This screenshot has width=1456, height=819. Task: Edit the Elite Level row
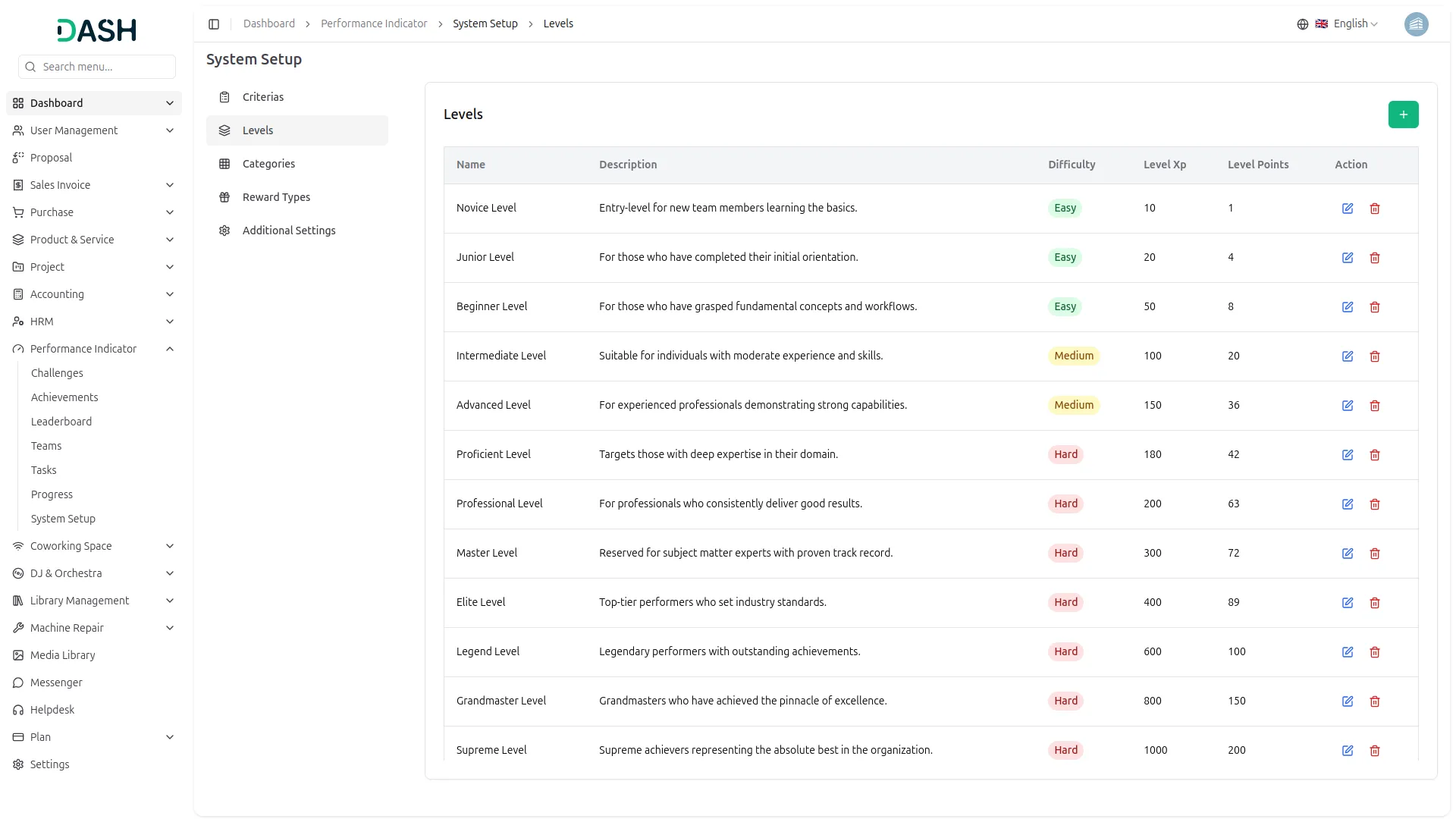1348,603
